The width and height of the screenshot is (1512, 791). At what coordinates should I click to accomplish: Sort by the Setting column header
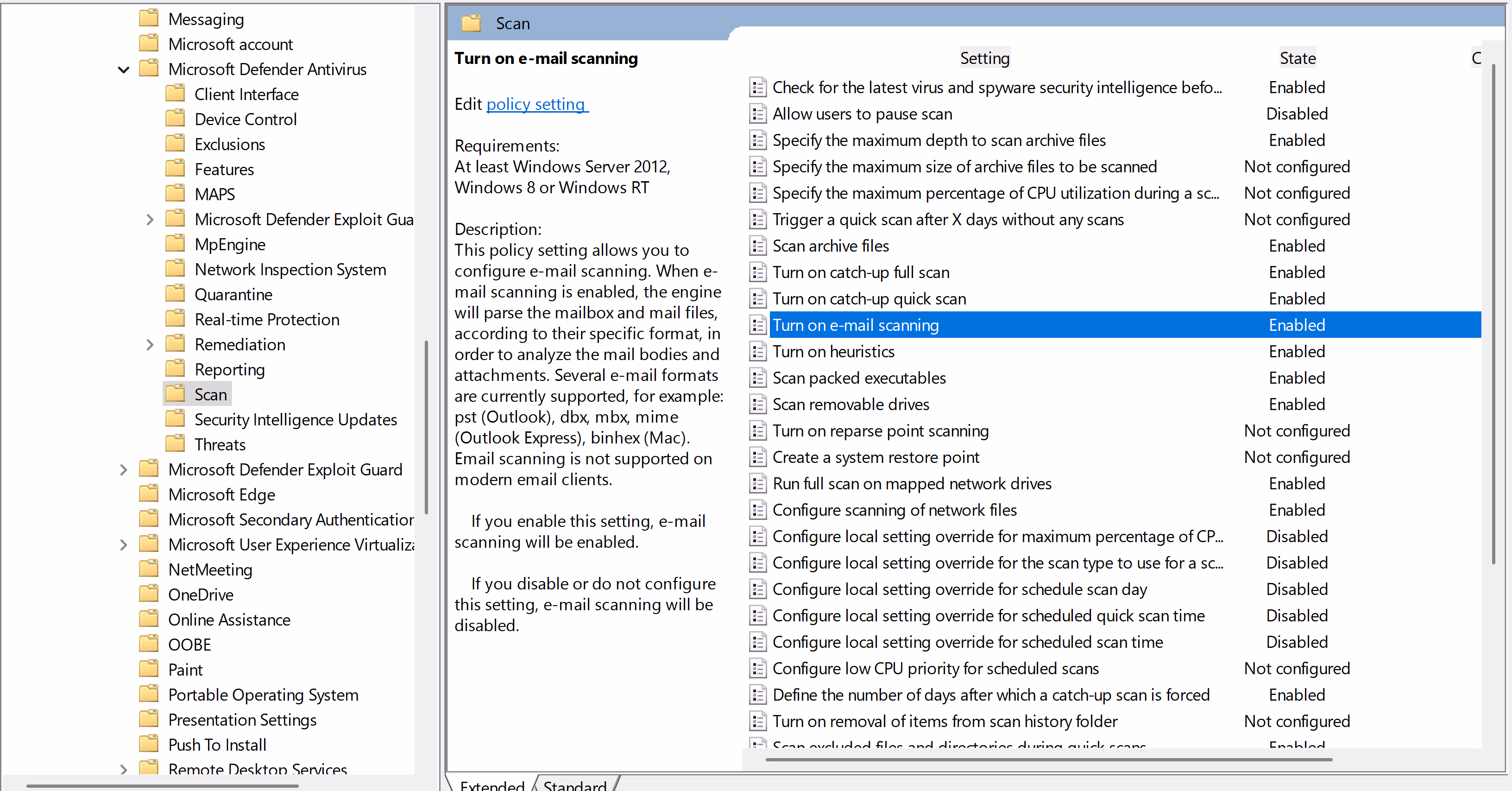(x=984, y=58)
